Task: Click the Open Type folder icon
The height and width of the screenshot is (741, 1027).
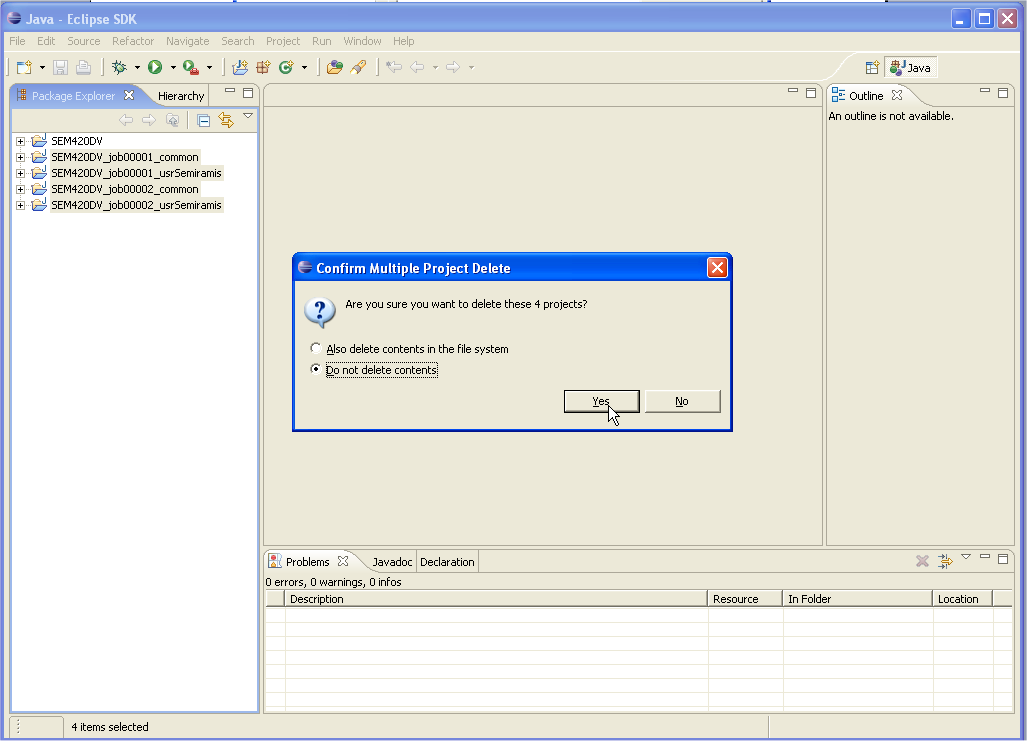Action: click(335, 67)
